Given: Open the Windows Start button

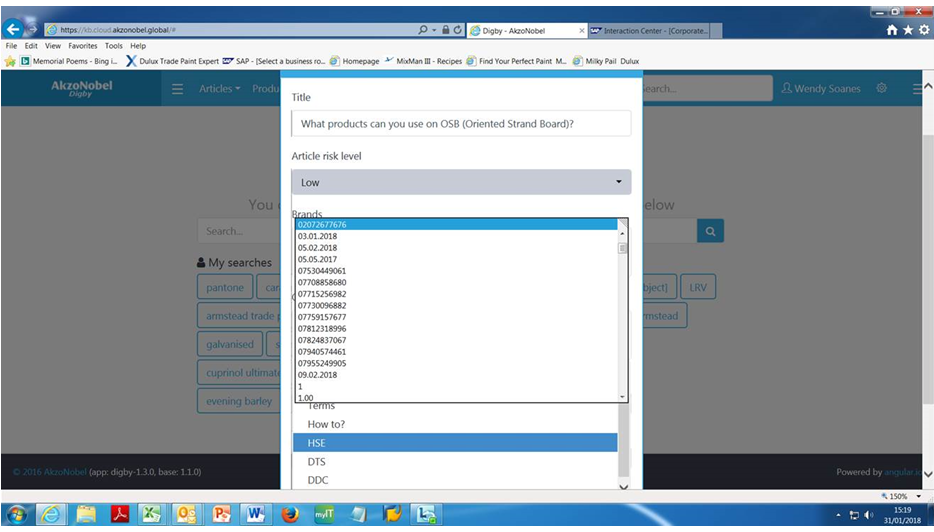Looking at the screenshot, I should pos(17,514).
